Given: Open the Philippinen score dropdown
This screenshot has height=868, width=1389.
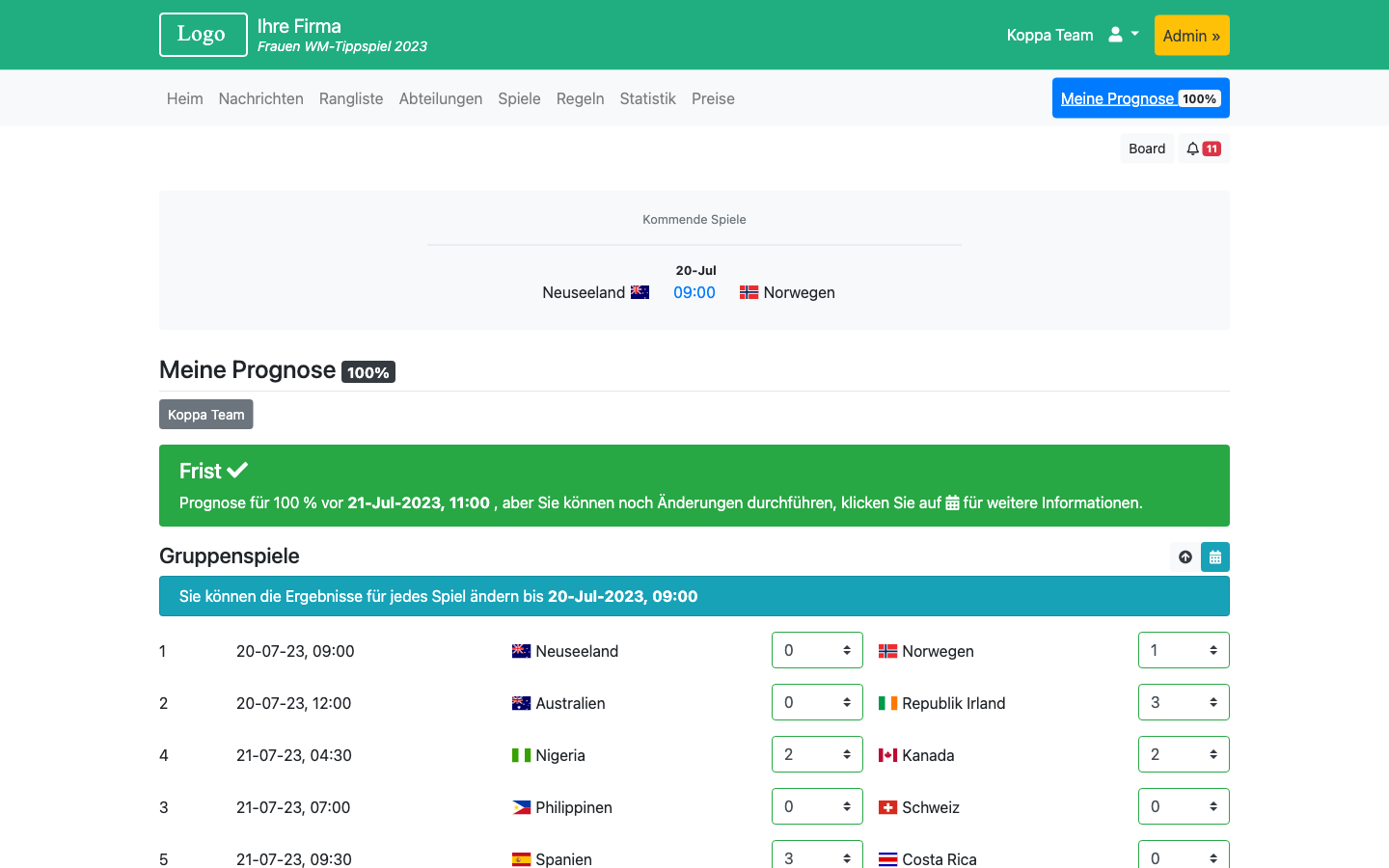Looking at the screenshot, I should tap(817, 806).
